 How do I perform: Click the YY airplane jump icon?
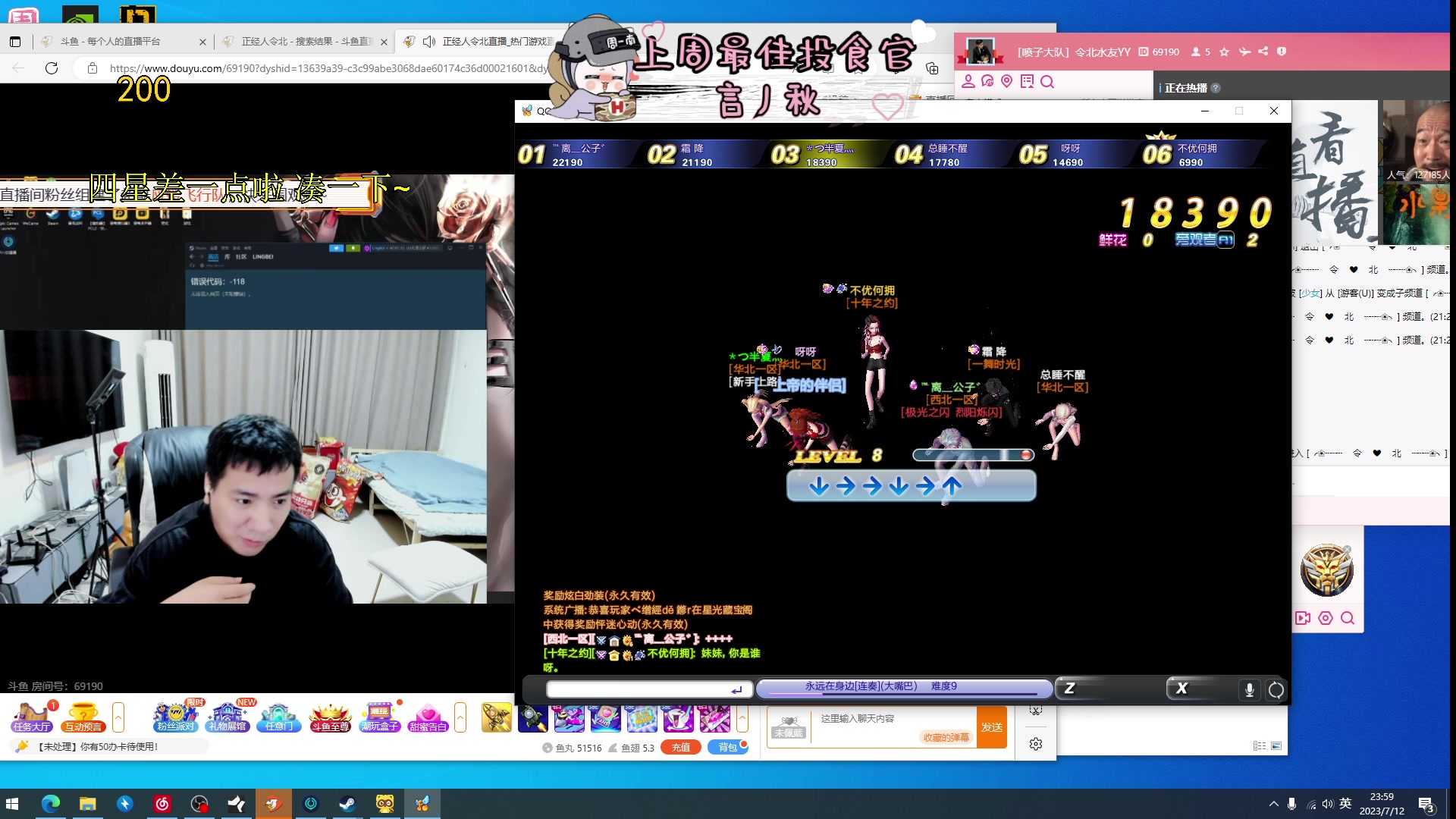point(1244,52)
